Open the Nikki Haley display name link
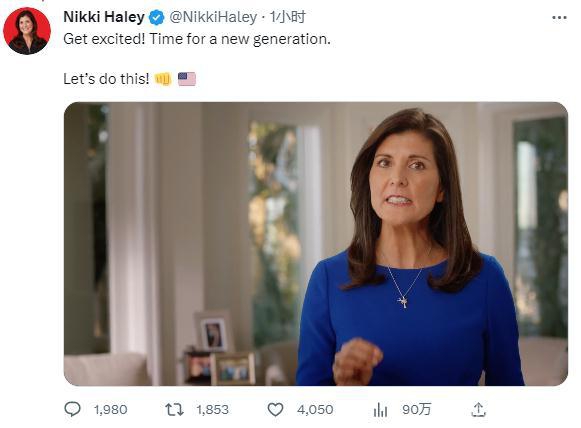This screenshot has width=581, height=428. (x=104, y=17)
